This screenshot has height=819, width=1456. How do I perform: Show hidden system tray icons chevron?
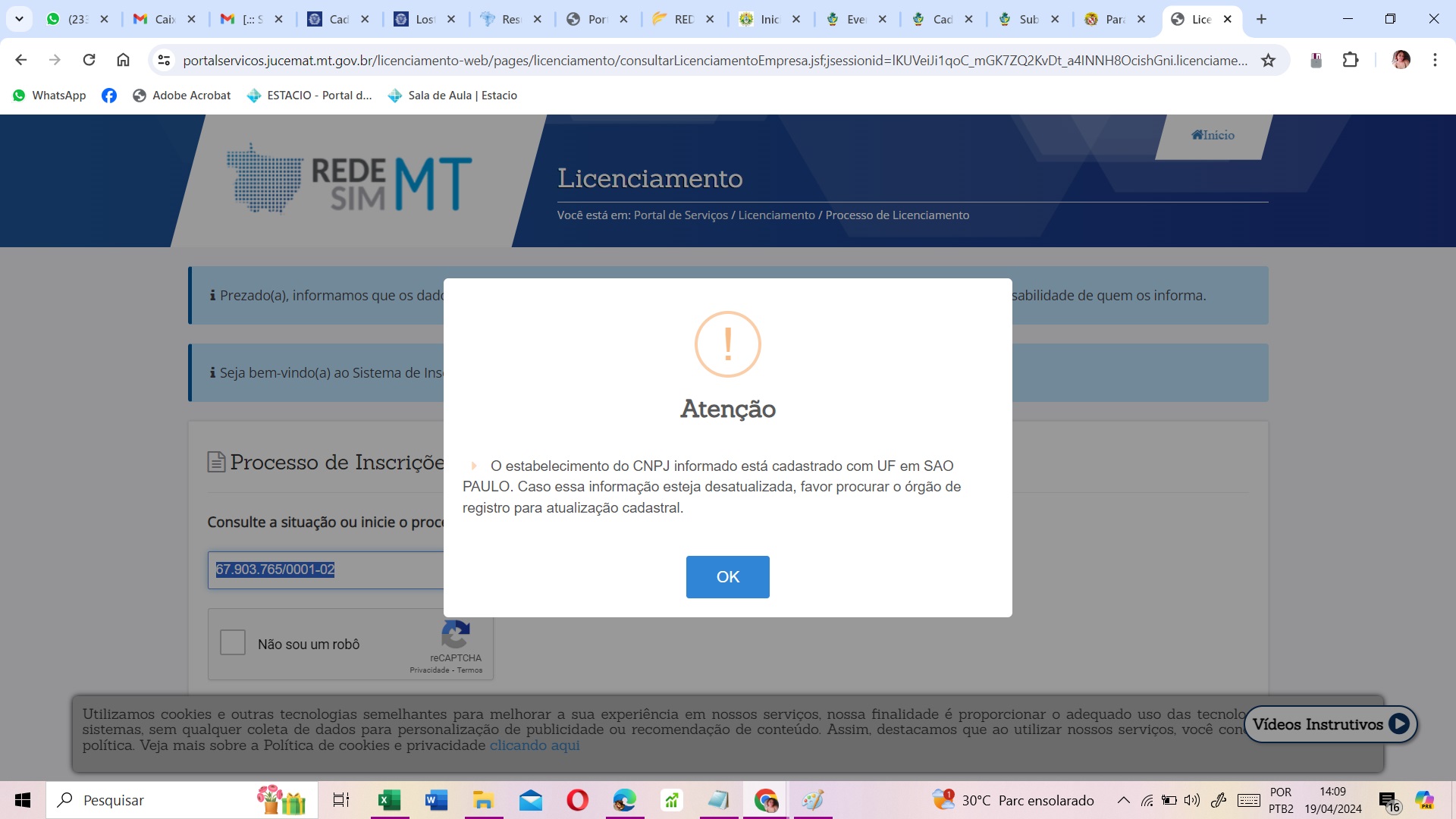click(x=1124, y=800)
